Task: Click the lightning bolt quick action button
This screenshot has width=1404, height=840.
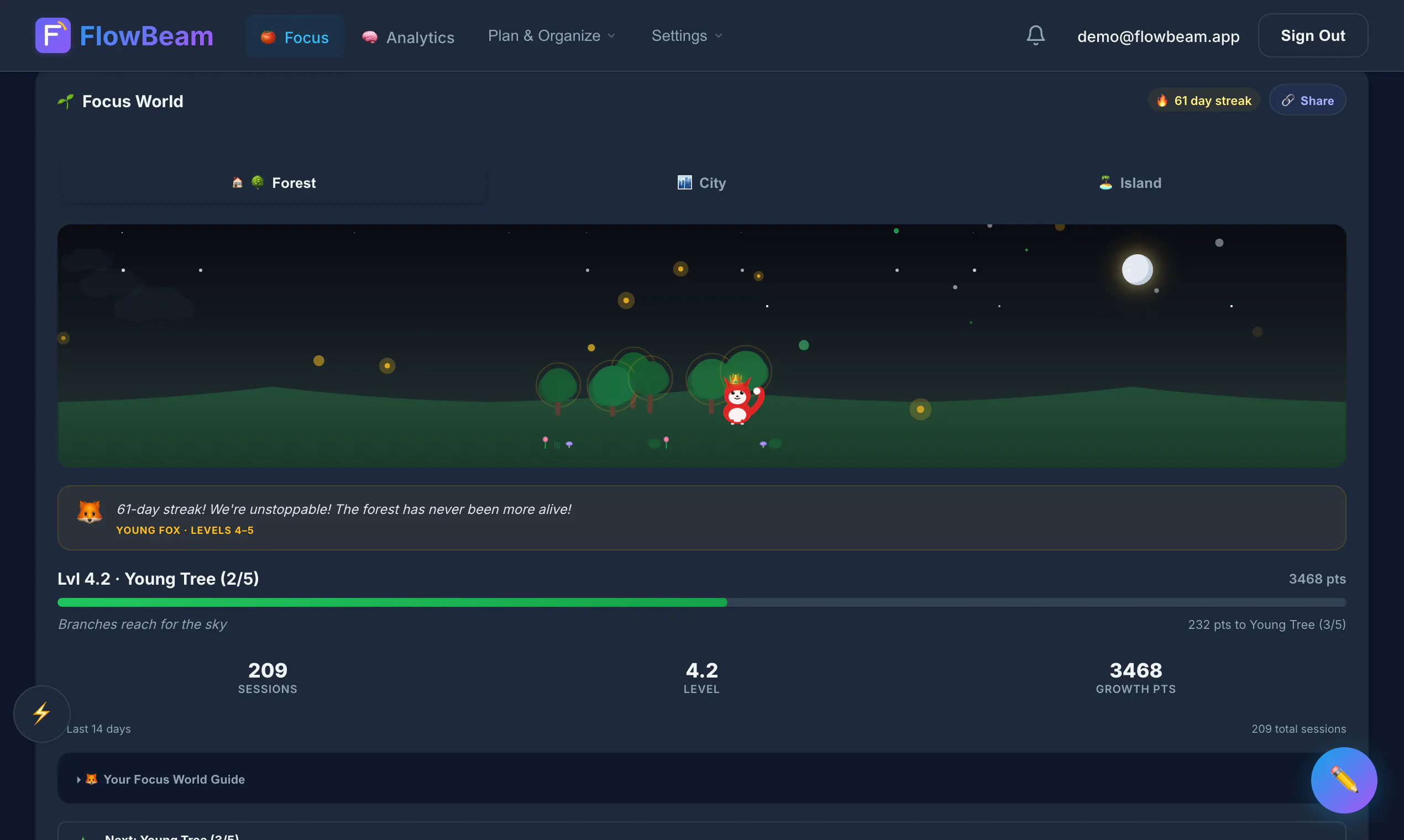Action: (x=42, y=713)
